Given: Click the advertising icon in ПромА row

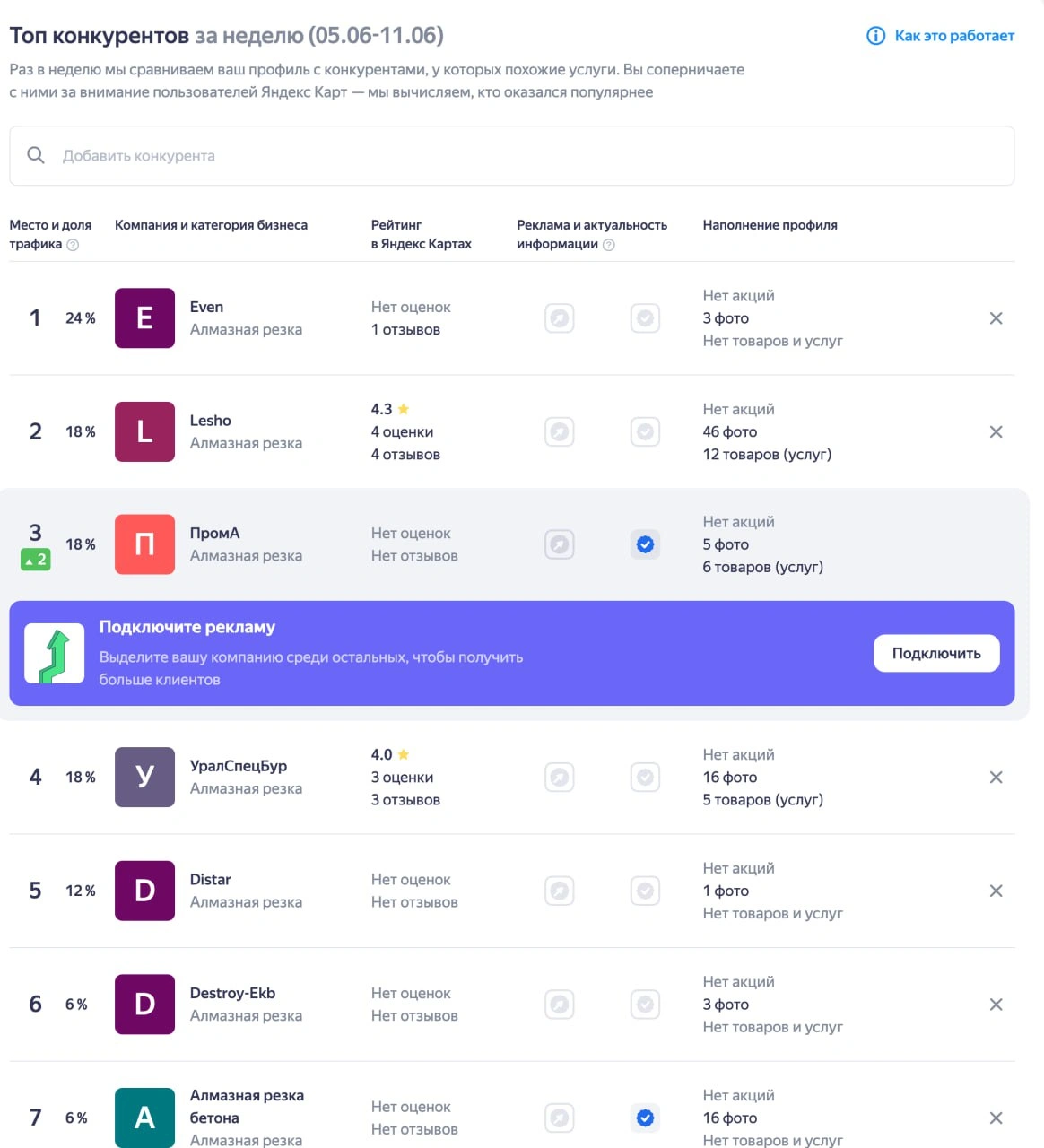Looking at the screenshot, I should (x=560, y=544).
